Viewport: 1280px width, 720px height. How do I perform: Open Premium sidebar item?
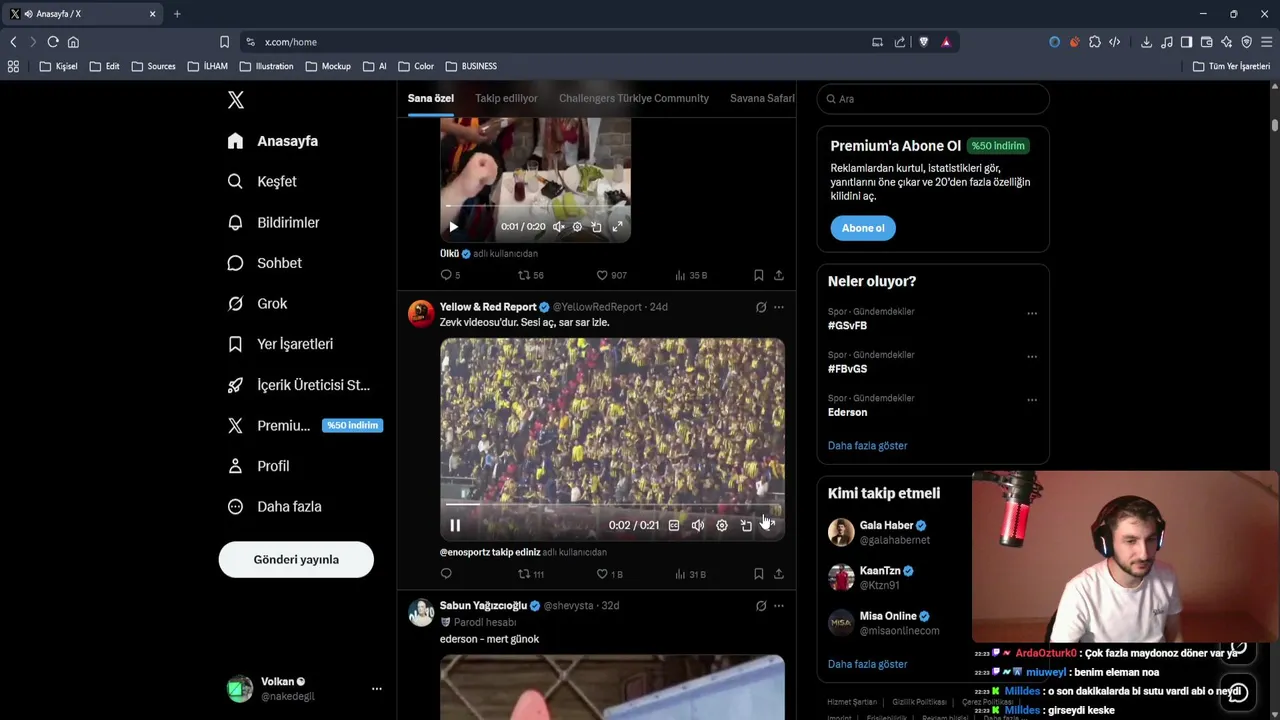point(305,425)
